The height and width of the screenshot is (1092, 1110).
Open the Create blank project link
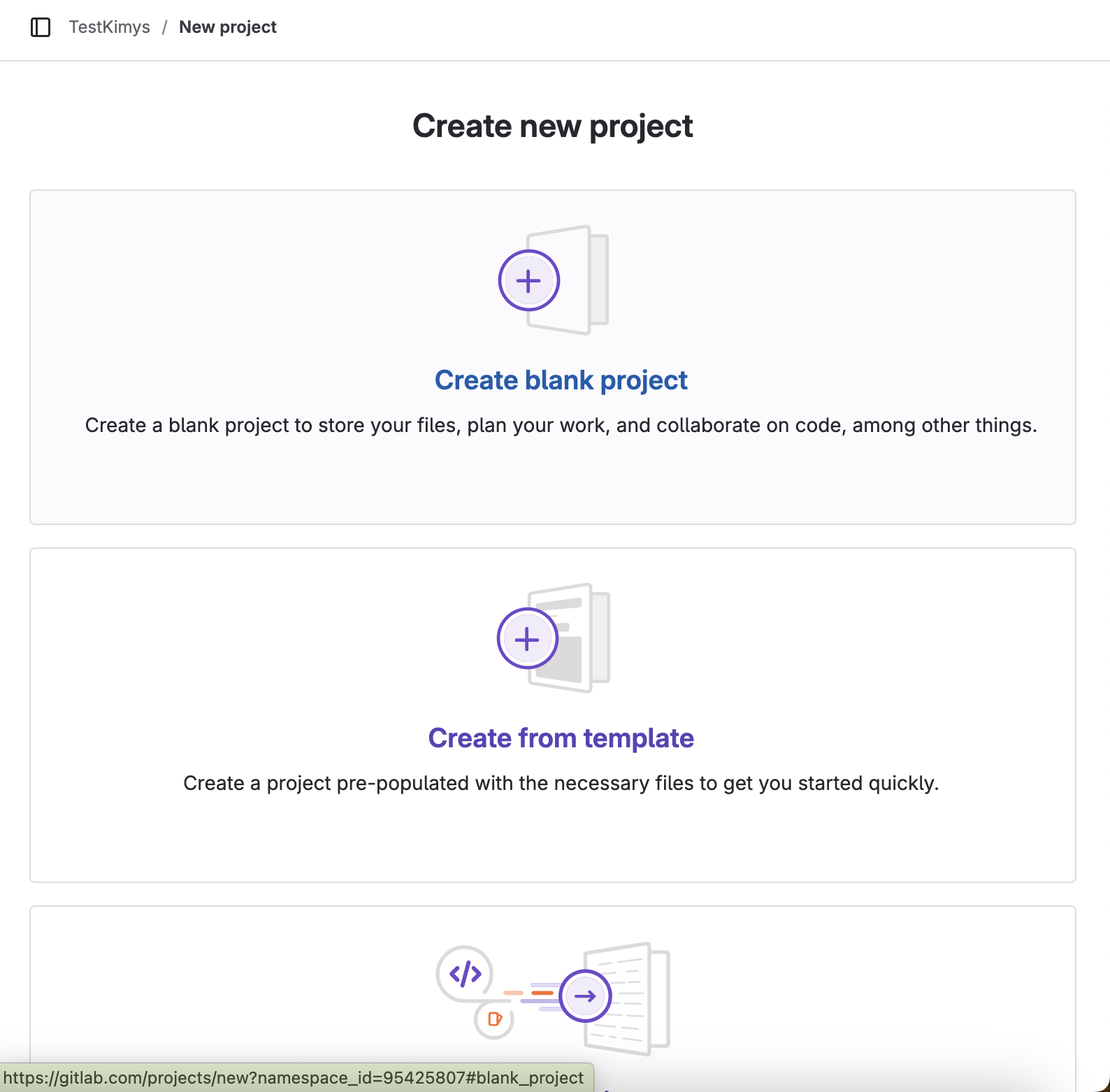click(561, 380)
